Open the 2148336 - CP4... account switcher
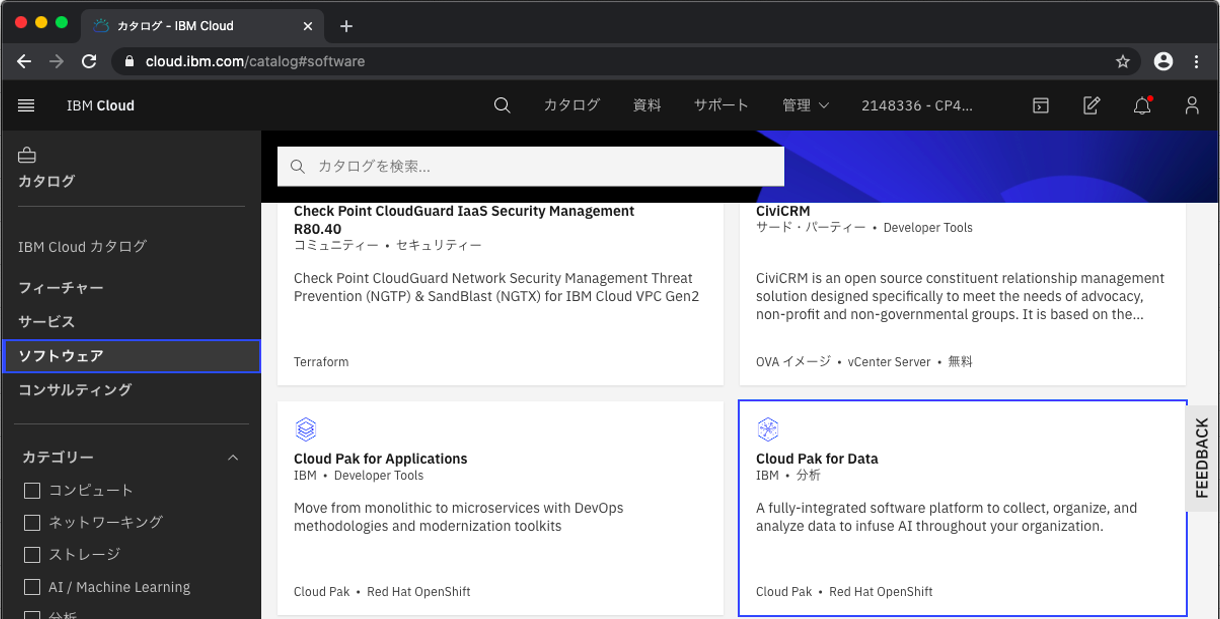The image size is (1220, 619). point(917,105)
